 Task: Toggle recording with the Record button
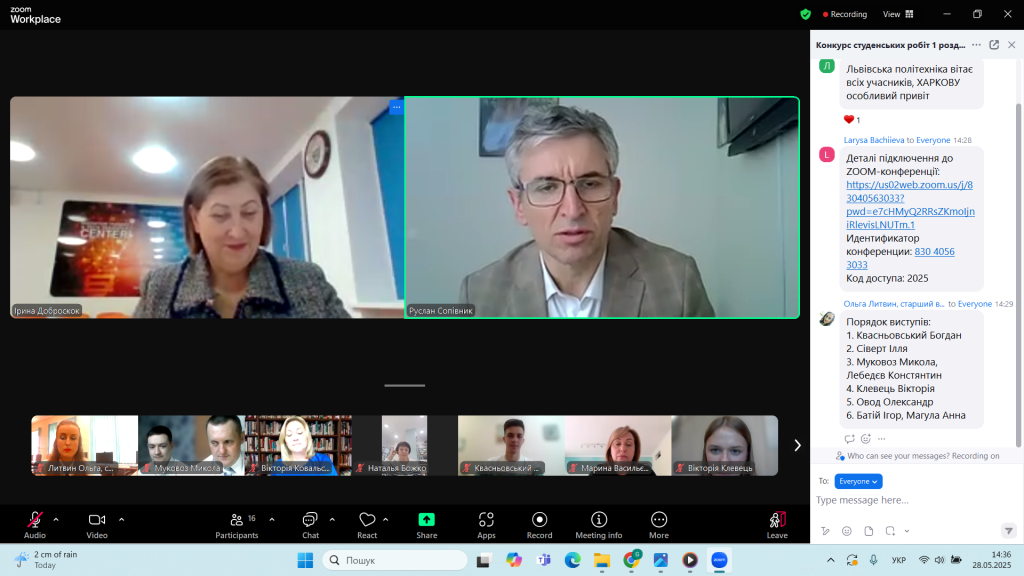click(x=540, y=520)
